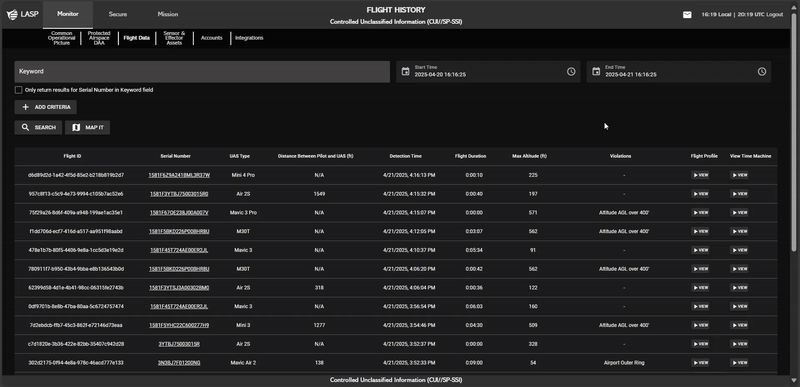
Task: Switch to the Secure tab
Action: pos(118,14)
